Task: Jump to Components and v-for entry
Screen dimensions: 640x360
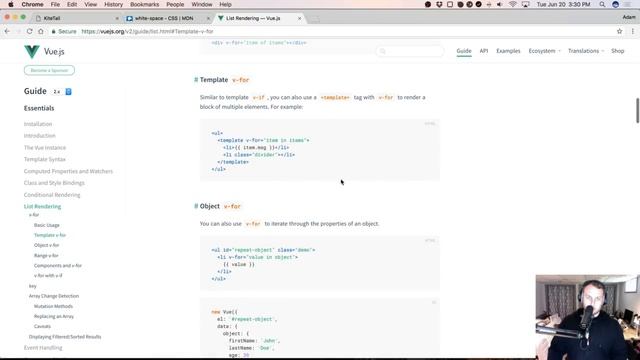Action: pyautogui.click(x=58, y=266)
